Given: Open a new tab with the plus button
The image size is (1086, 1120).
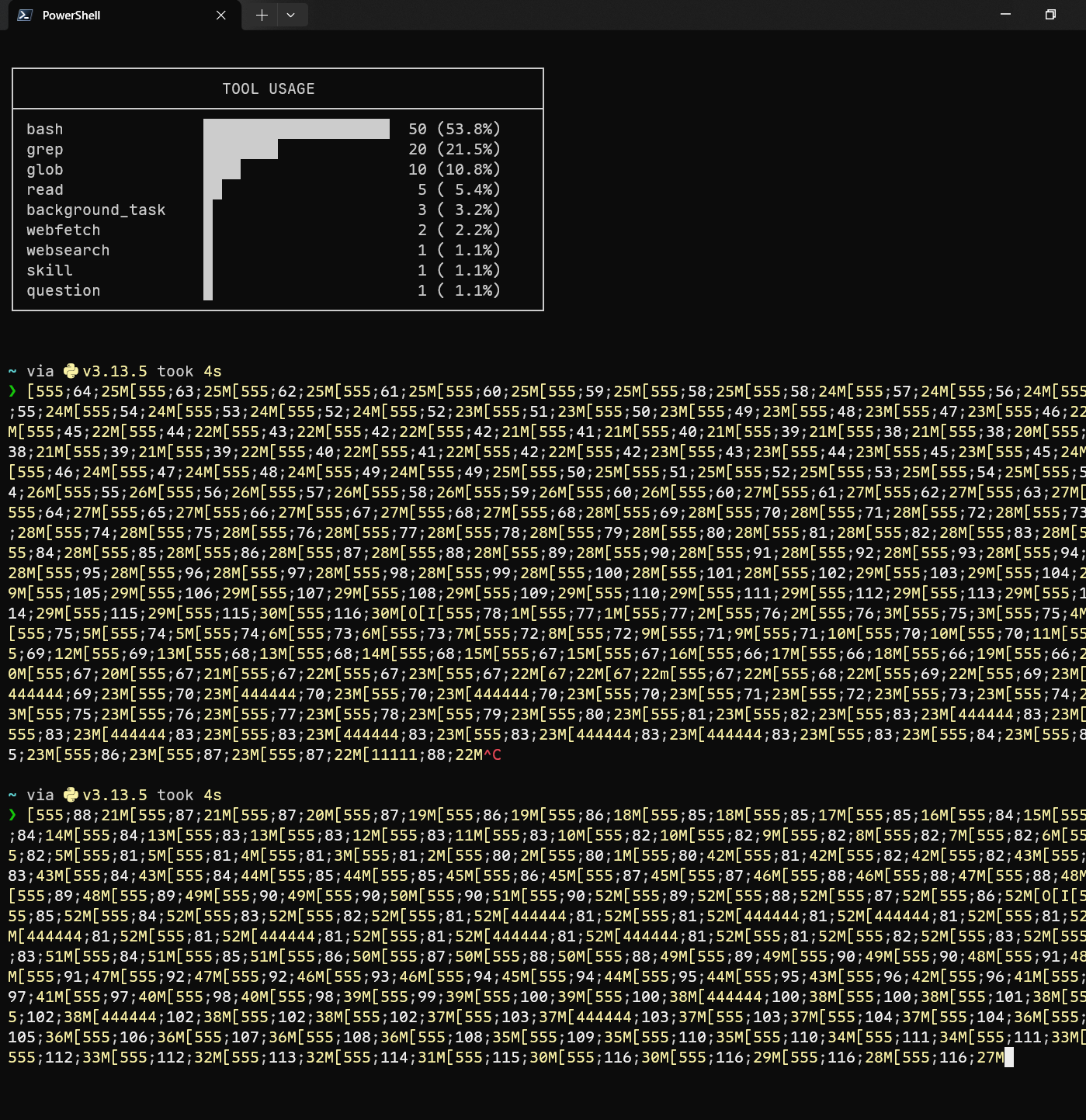Looking at the screenshot, I should click(262, 15).
